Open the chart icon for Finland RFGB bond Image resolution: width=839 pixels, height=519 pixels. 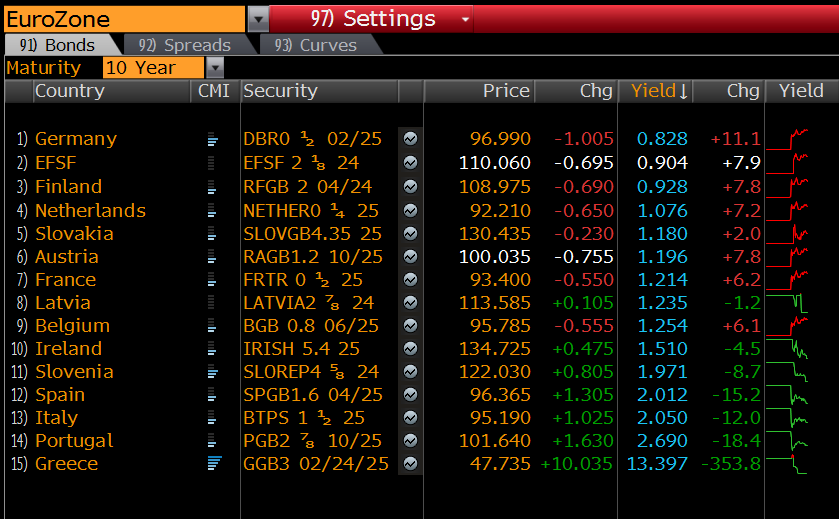point(410,187)
